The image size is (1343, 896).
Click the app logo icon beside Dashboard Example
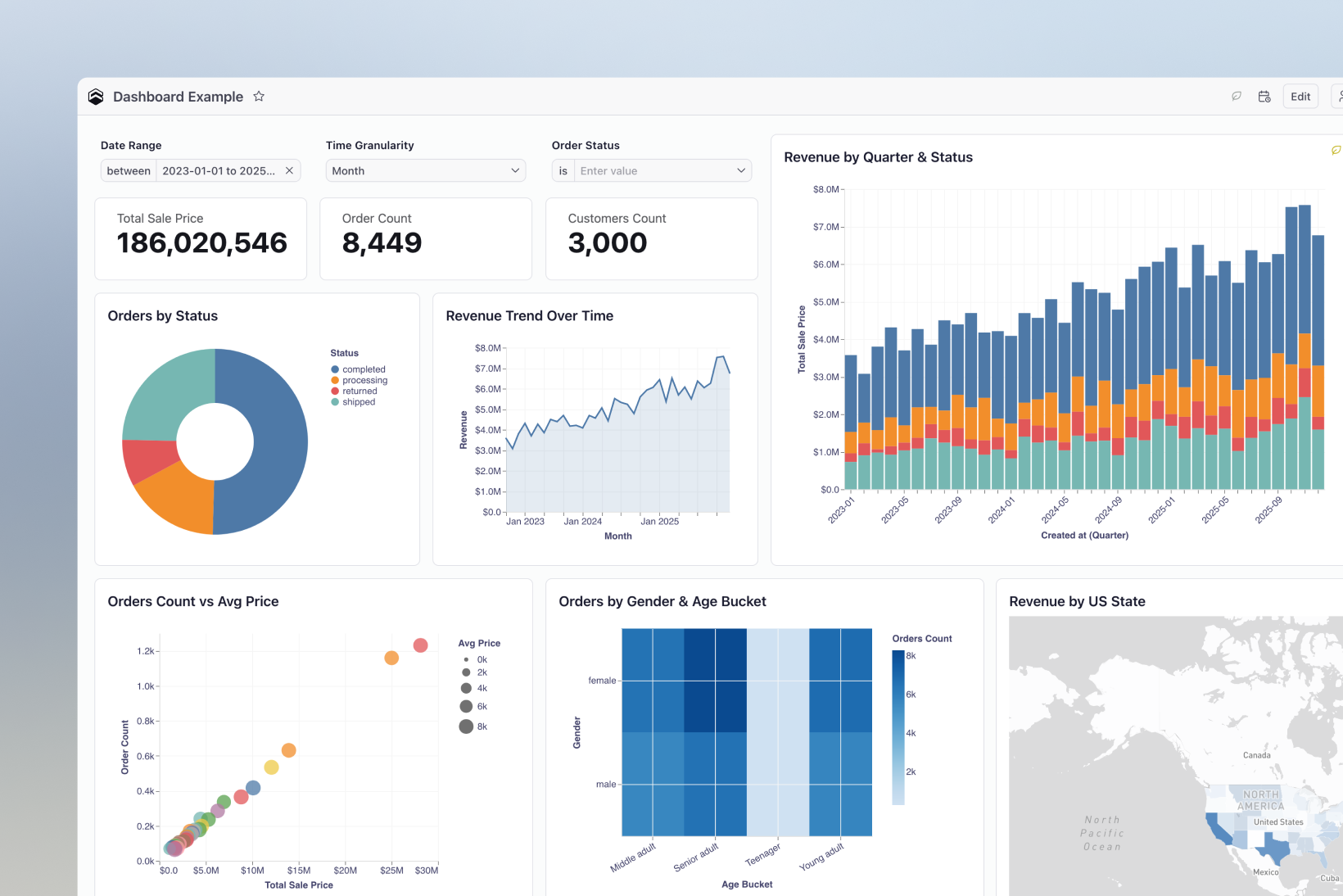point(96,97)
